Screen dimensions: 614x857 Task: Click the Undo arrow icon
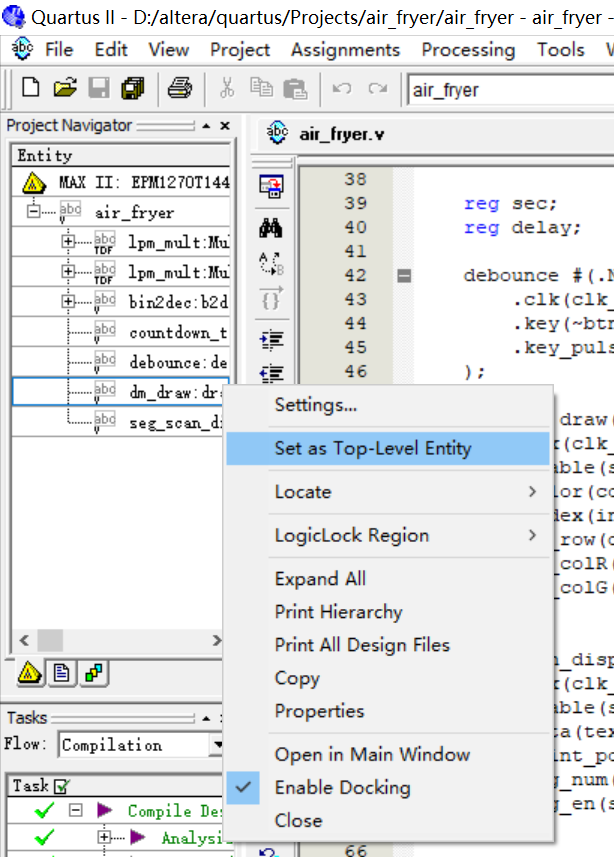point(342,88)
